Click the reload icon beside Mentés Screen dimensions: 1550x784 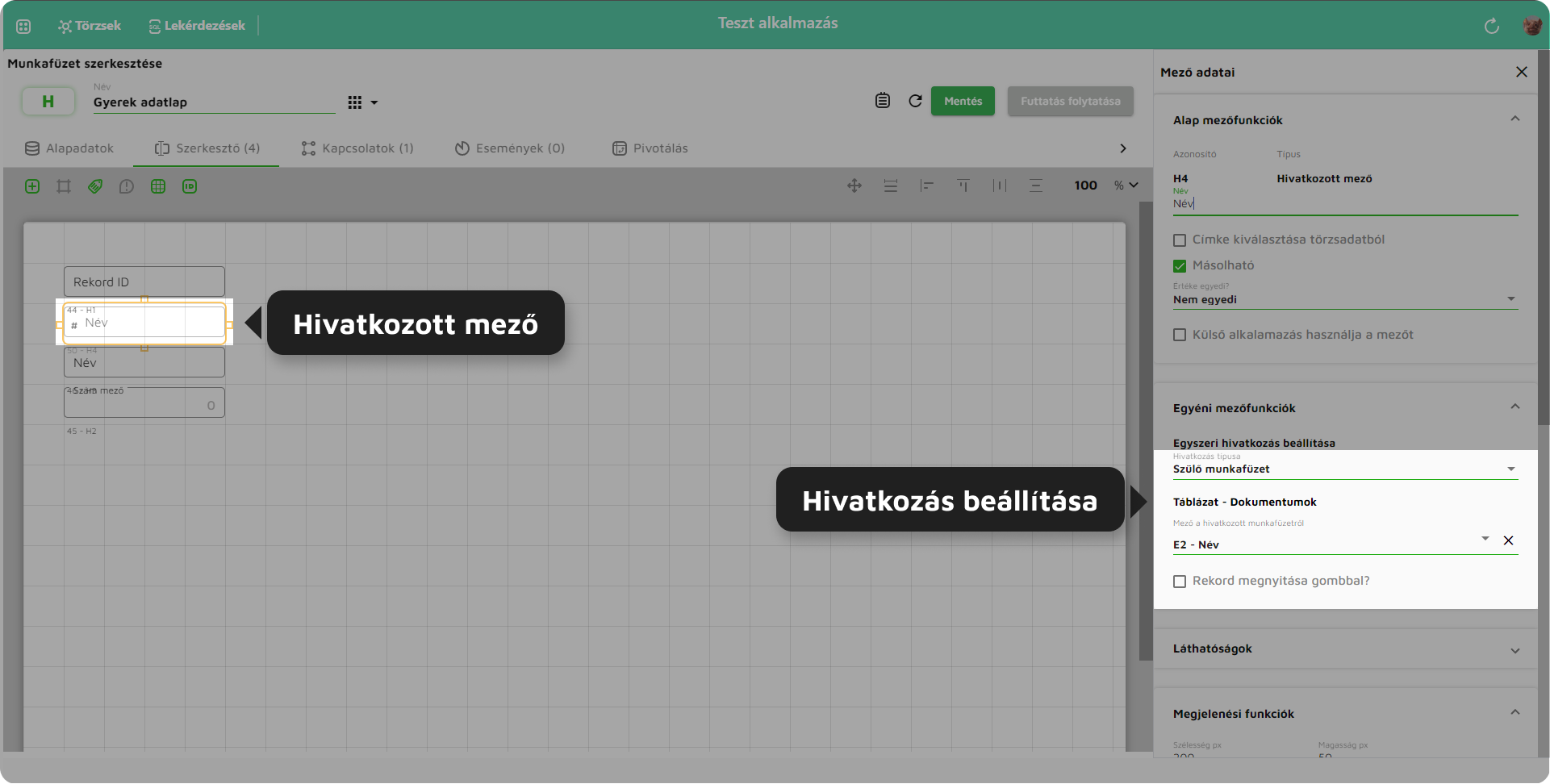click(x=915, y=101)
